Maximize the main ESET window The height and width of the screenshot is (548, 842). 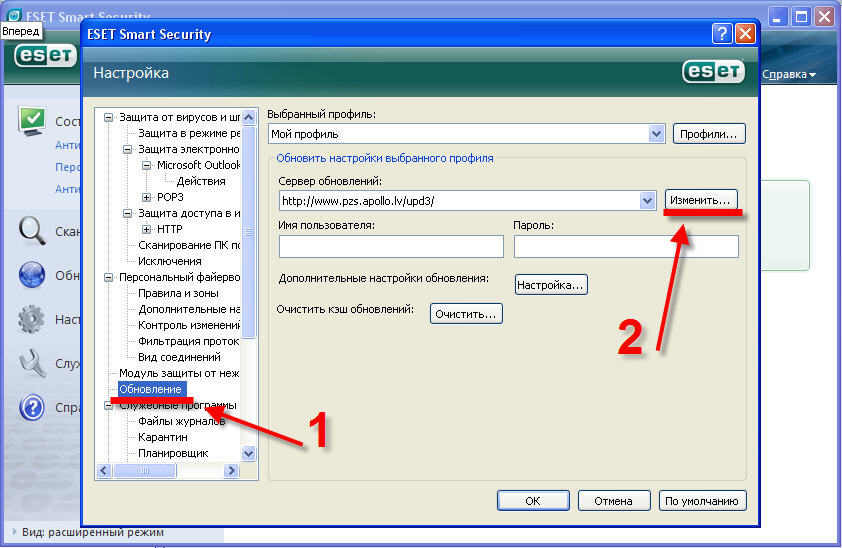coord(801,17)
